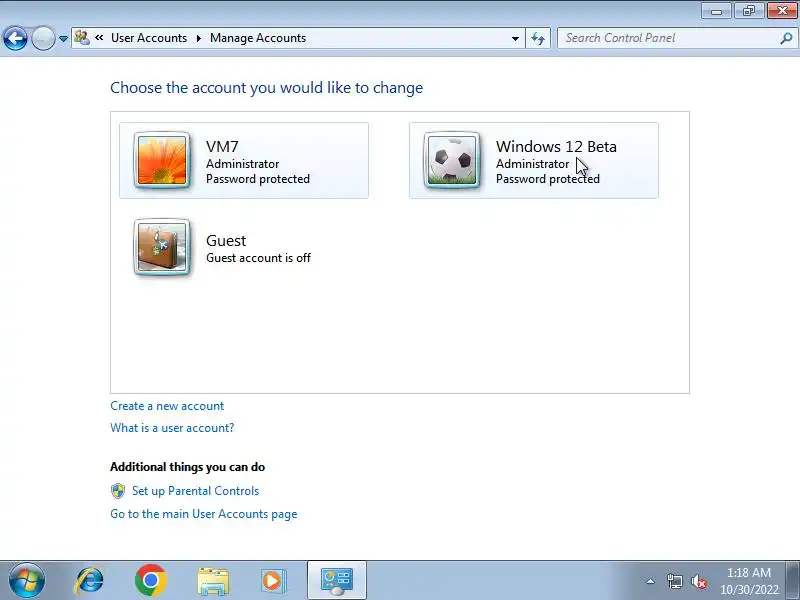The width and height of the screenshot is (800, 600).
Task: Launch Google Chrome from taskbar
Action: [151, 581]
